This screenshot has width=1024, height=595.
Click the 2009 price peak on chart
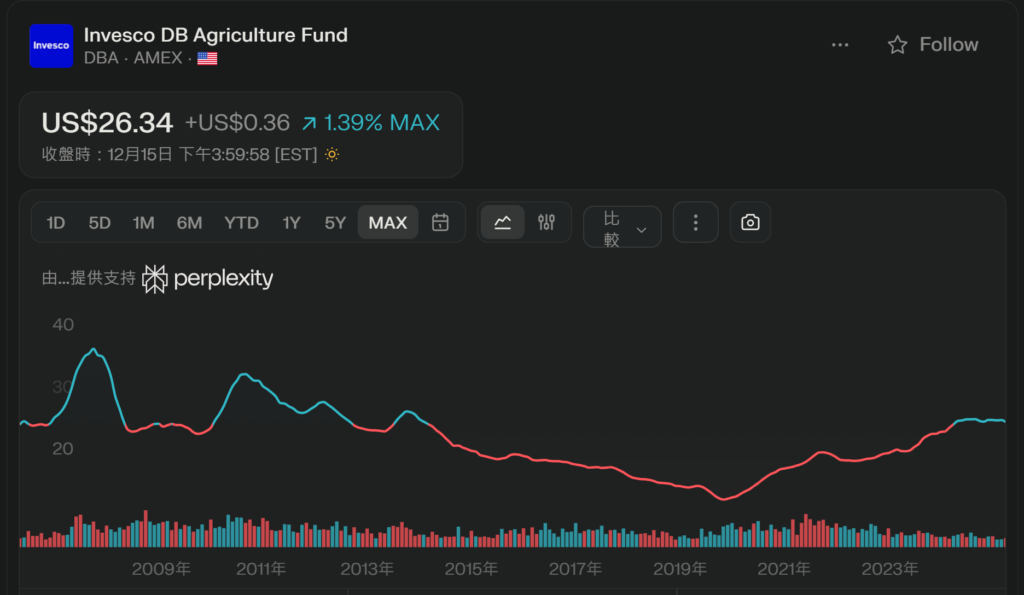click(x=94, y=349)
